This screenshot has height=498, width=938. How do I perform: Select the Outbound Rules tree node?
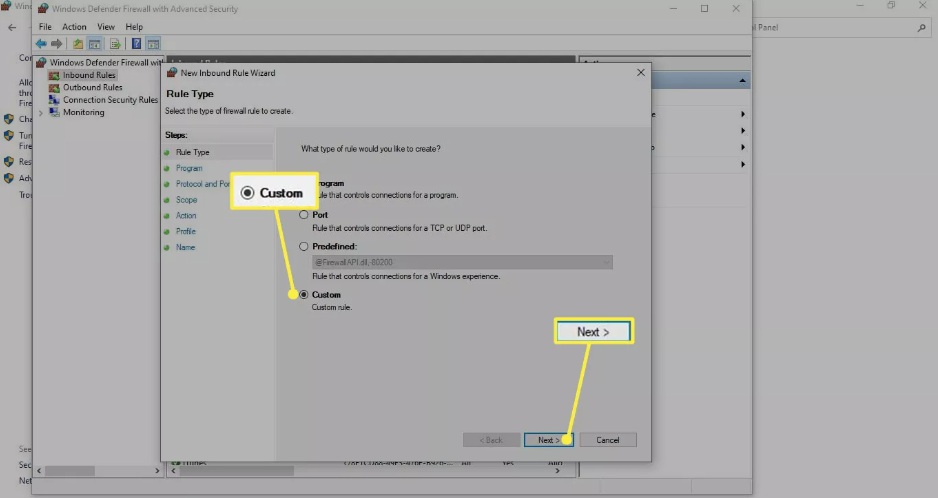click(93, 87)
